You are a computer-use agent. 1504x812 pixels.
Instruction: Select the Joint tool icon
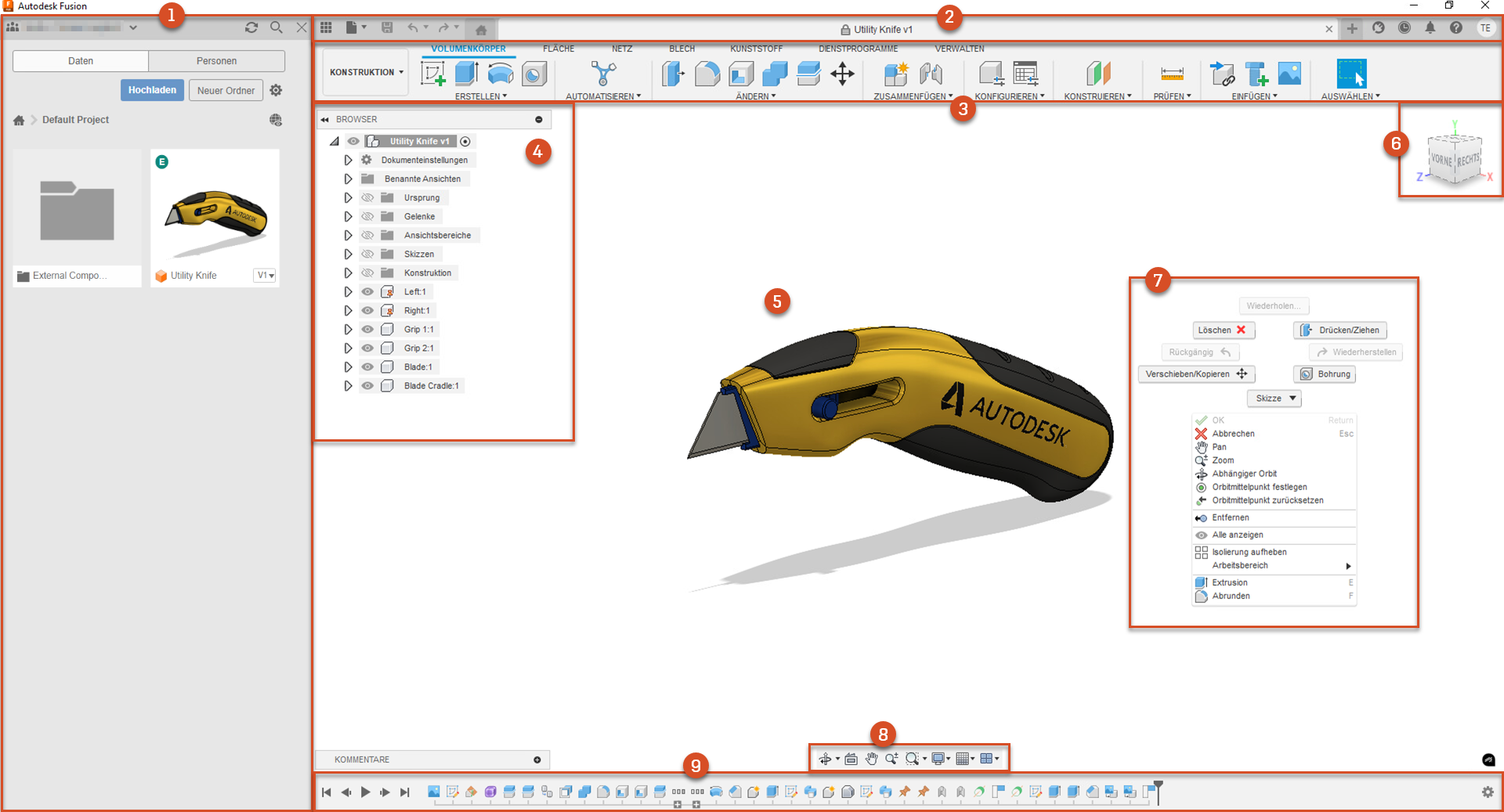coord(931,74)
